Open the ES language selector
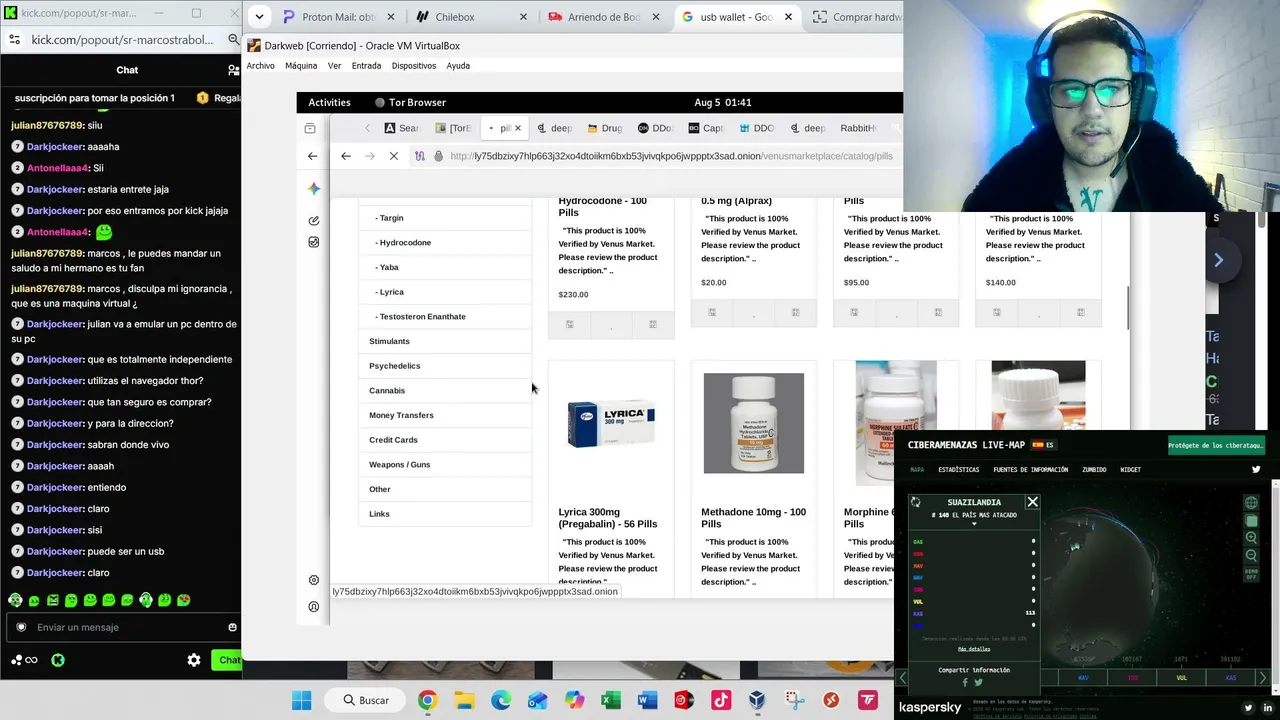1280x720 pixels. [1043, 445]
